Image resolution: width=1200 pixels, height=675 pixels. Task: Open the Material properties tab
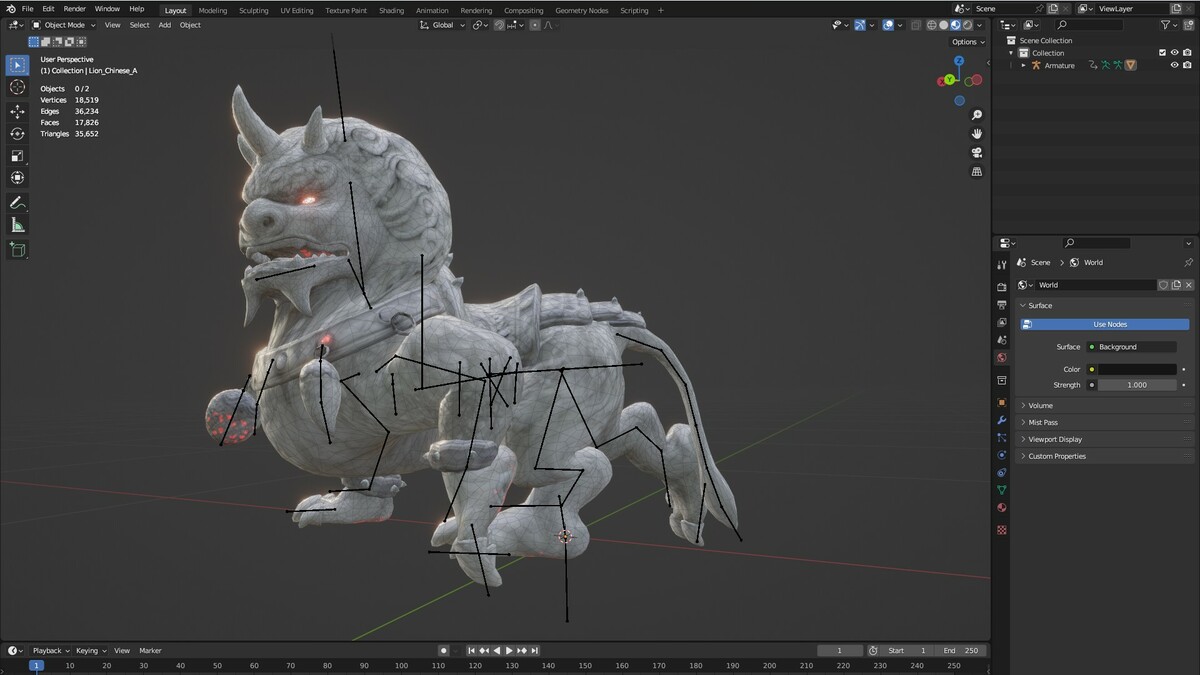(x=1002, y=508)
